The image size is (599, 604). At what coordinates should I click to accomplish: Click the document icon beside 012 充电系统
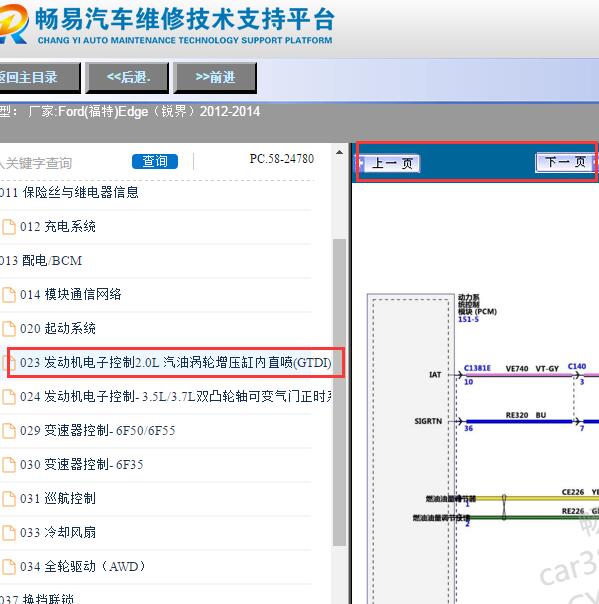coord(9,227)
